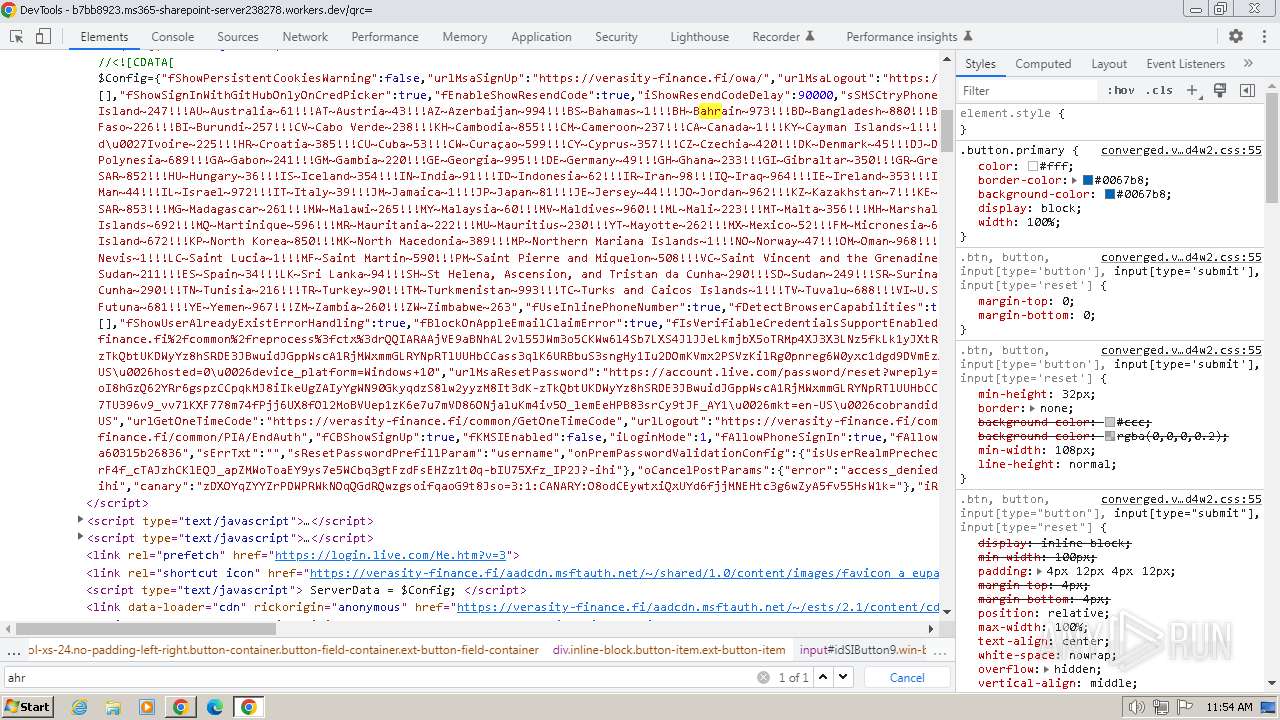The height and width of the screenshot is (720, 1280).
Task: Click the breadcrumb ellipsis at left
Action: click(13, 650)
